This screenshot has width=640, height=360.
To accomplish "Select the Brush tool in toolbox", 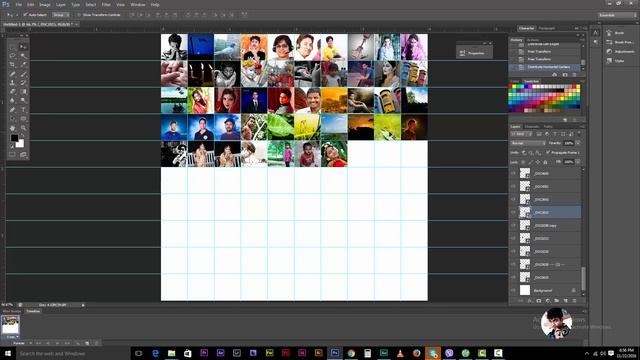I will 23,74.
